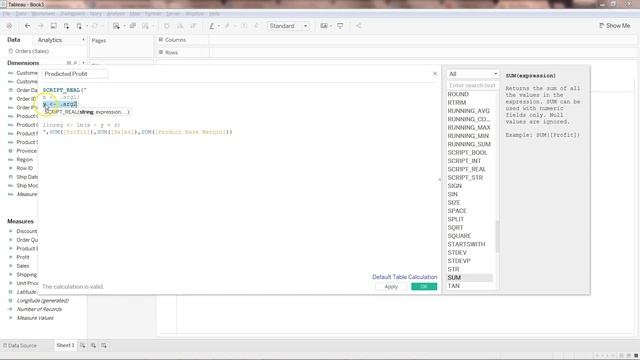Open the Standard fit dropdown
Screen dimensions: 640x360
tap(288, 26)
